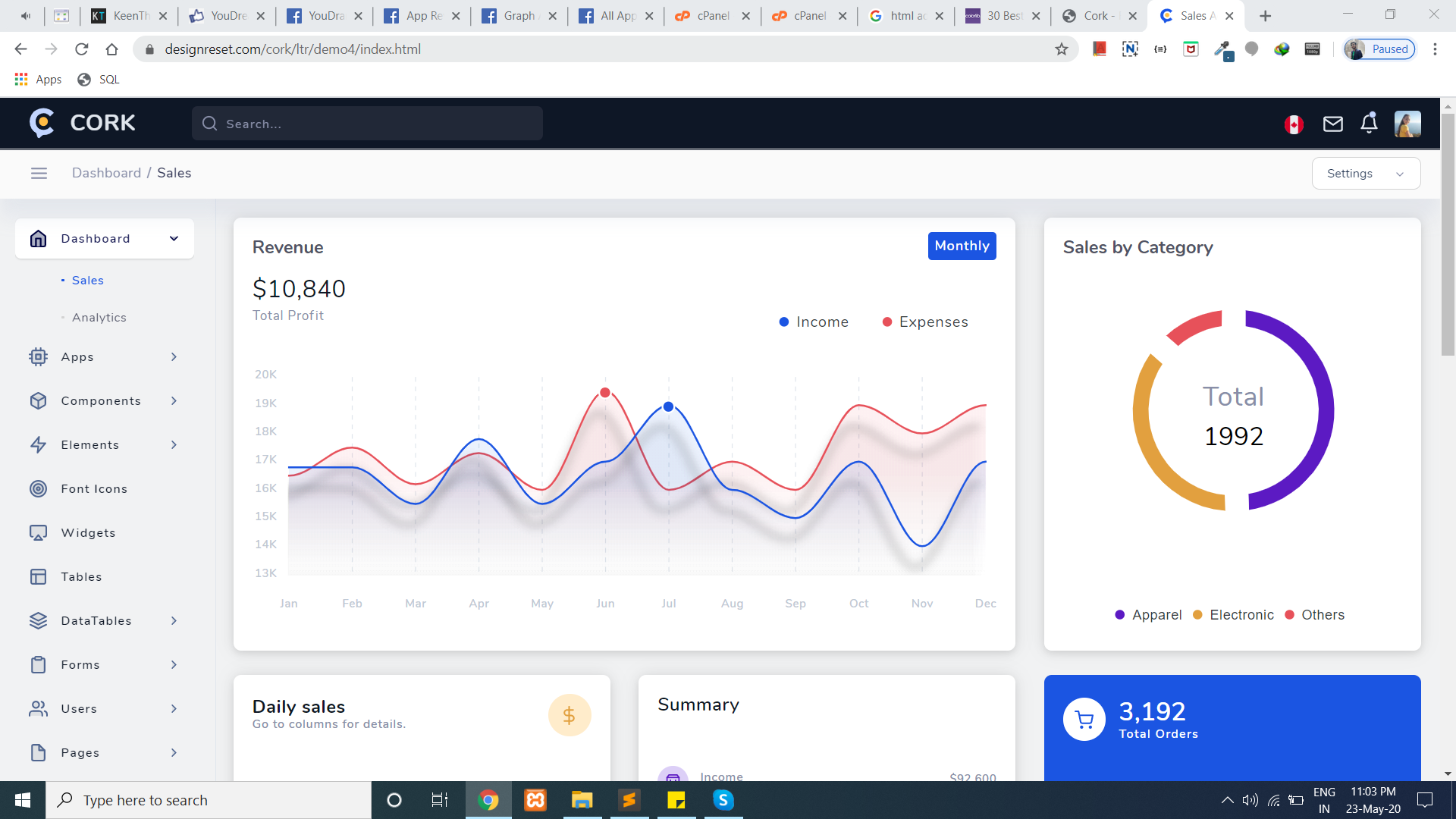Toggle the Apparel category in the donut legend
This screenshot has width=1456, height=819.
(1148, 615)
